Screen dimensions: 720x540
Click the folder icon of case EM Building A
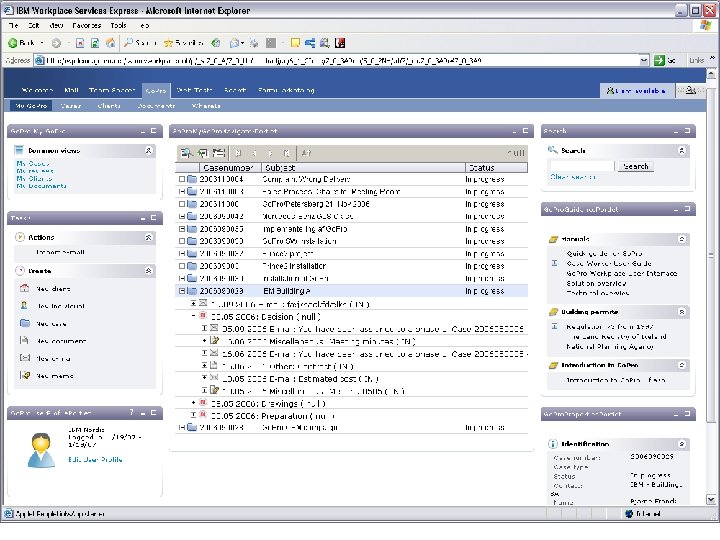pyautogui.click(x=192, y=291)
